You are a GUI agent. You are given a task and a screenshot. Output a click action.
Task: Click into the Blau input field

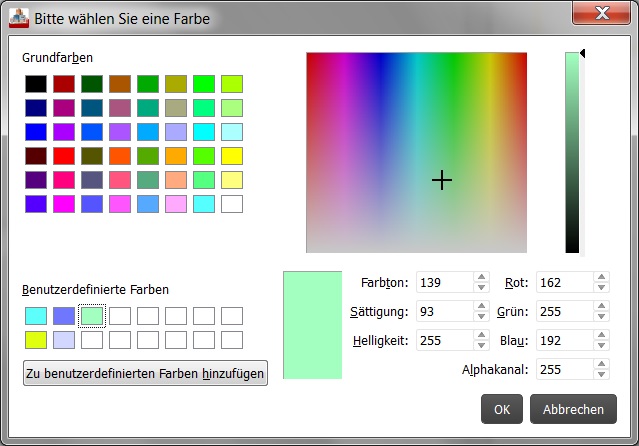tap(563, 340)
